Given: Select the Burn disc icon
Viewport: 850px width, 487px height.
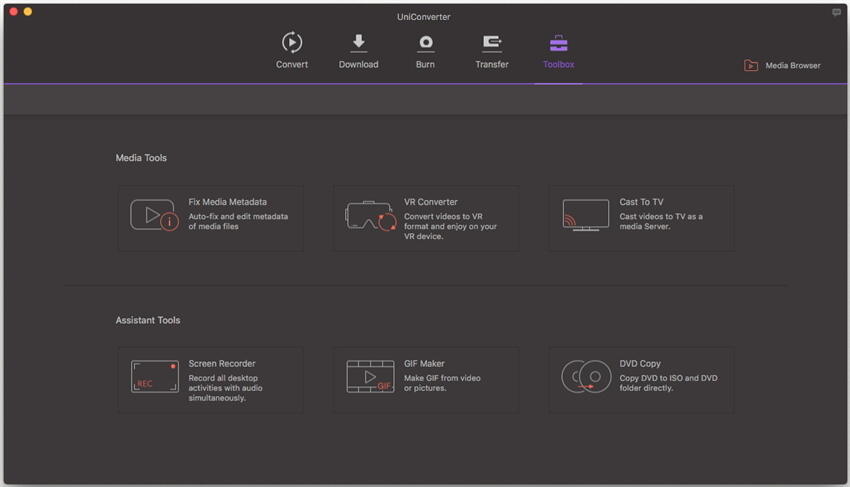Looking at the screenshot, I should (x=426, y=43).
